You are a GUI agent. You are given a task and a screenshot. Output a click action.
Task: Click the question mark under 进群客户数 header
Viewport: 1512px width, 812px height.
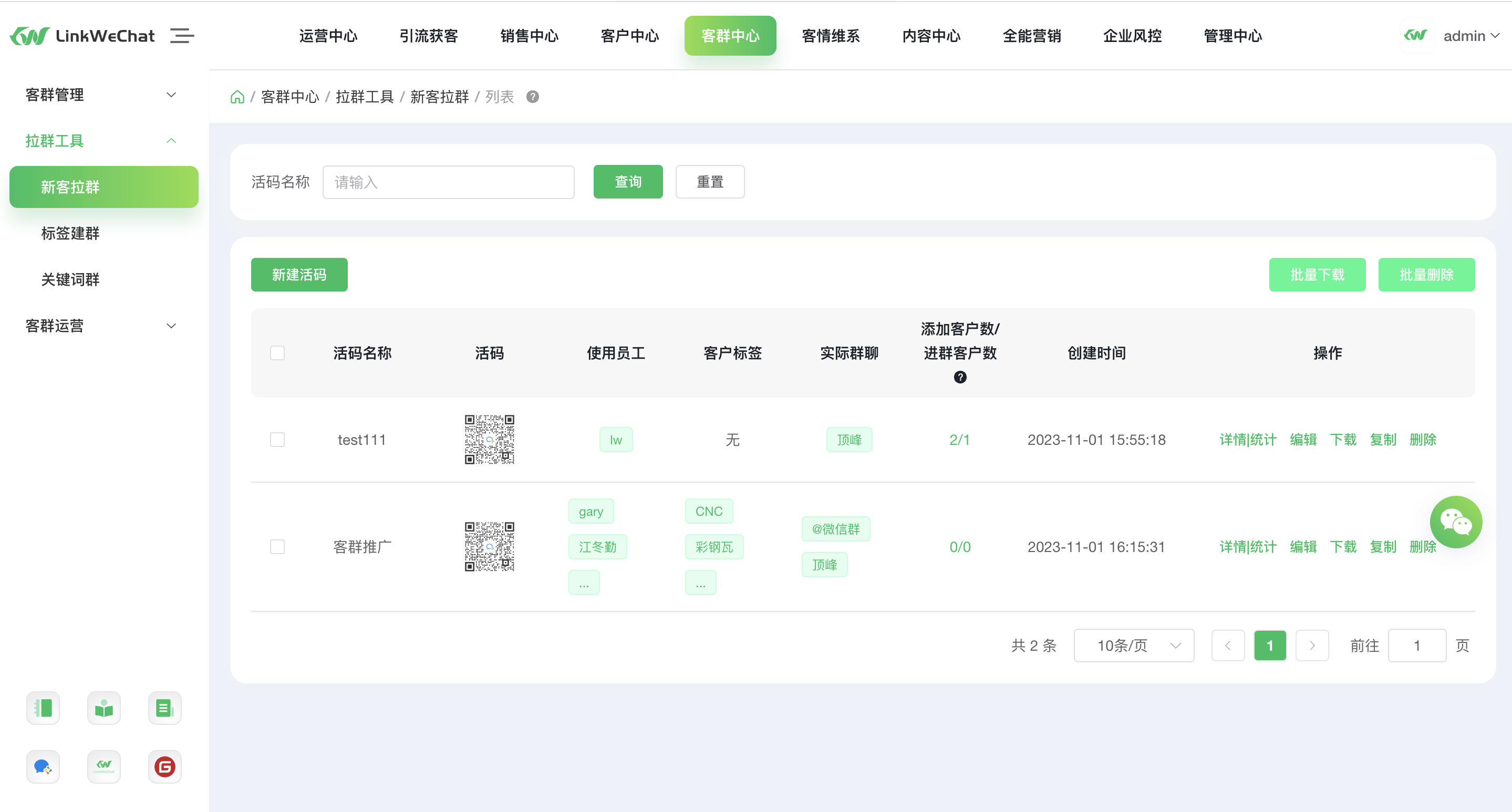(960, 377)
